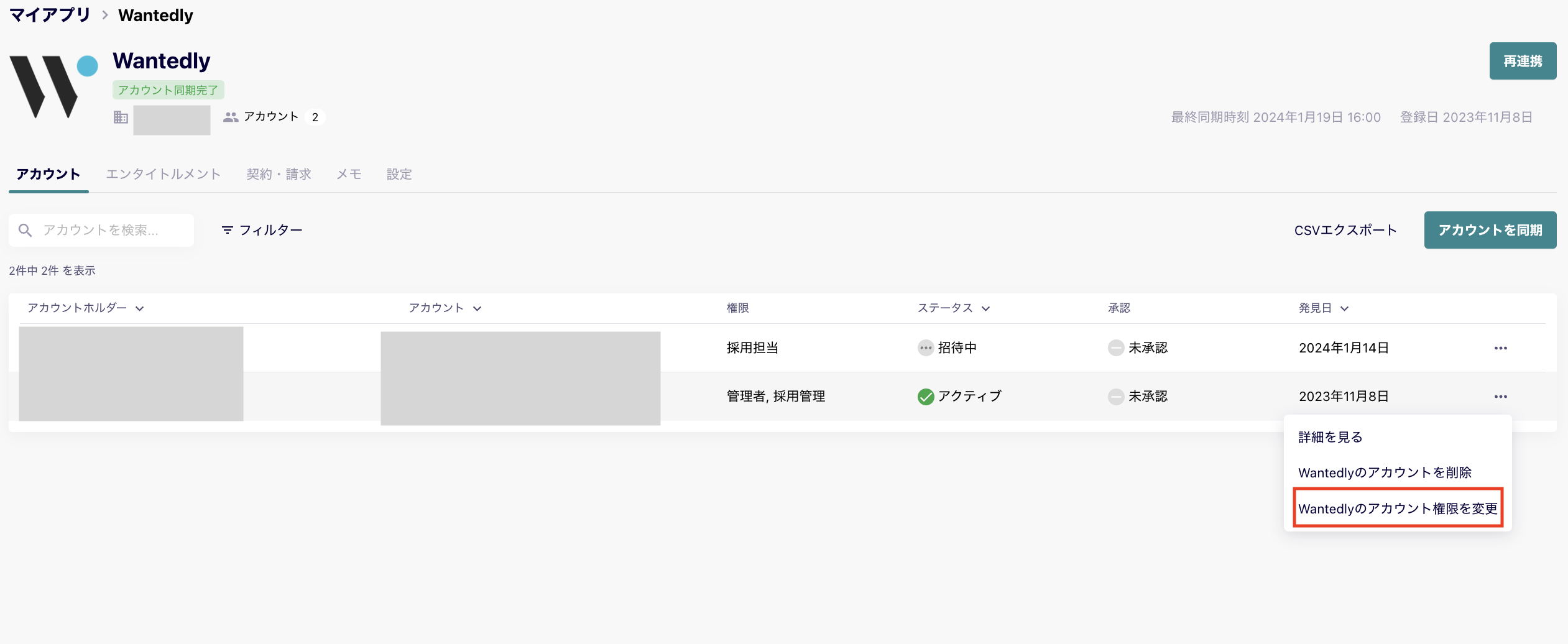The height and width of the screenshot is (644, 1568).
Task: Click the アクティブ status text
Action: (969, 397)
